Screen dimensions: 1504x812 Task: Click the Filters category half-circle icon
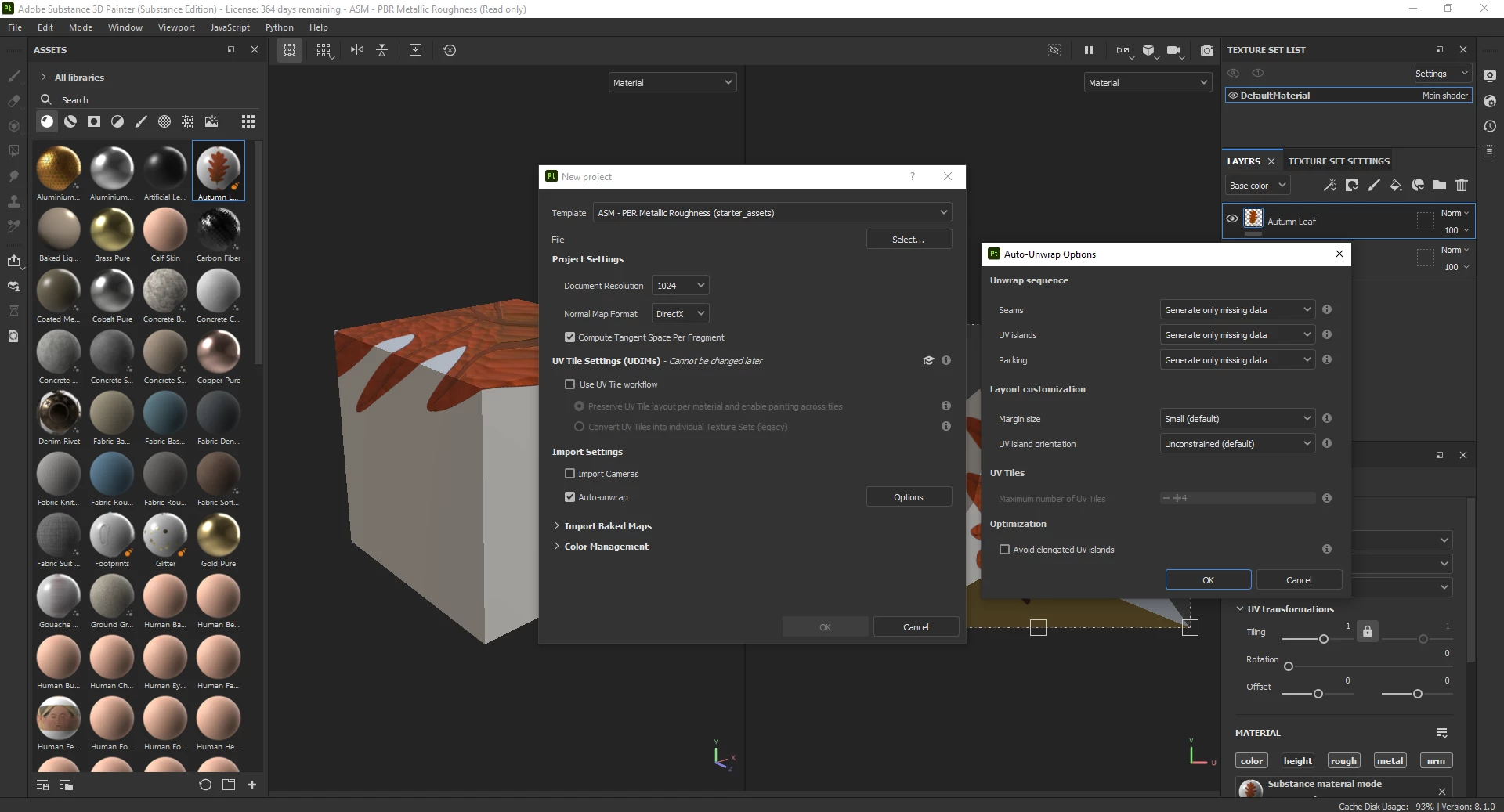(x=117, y=121)
